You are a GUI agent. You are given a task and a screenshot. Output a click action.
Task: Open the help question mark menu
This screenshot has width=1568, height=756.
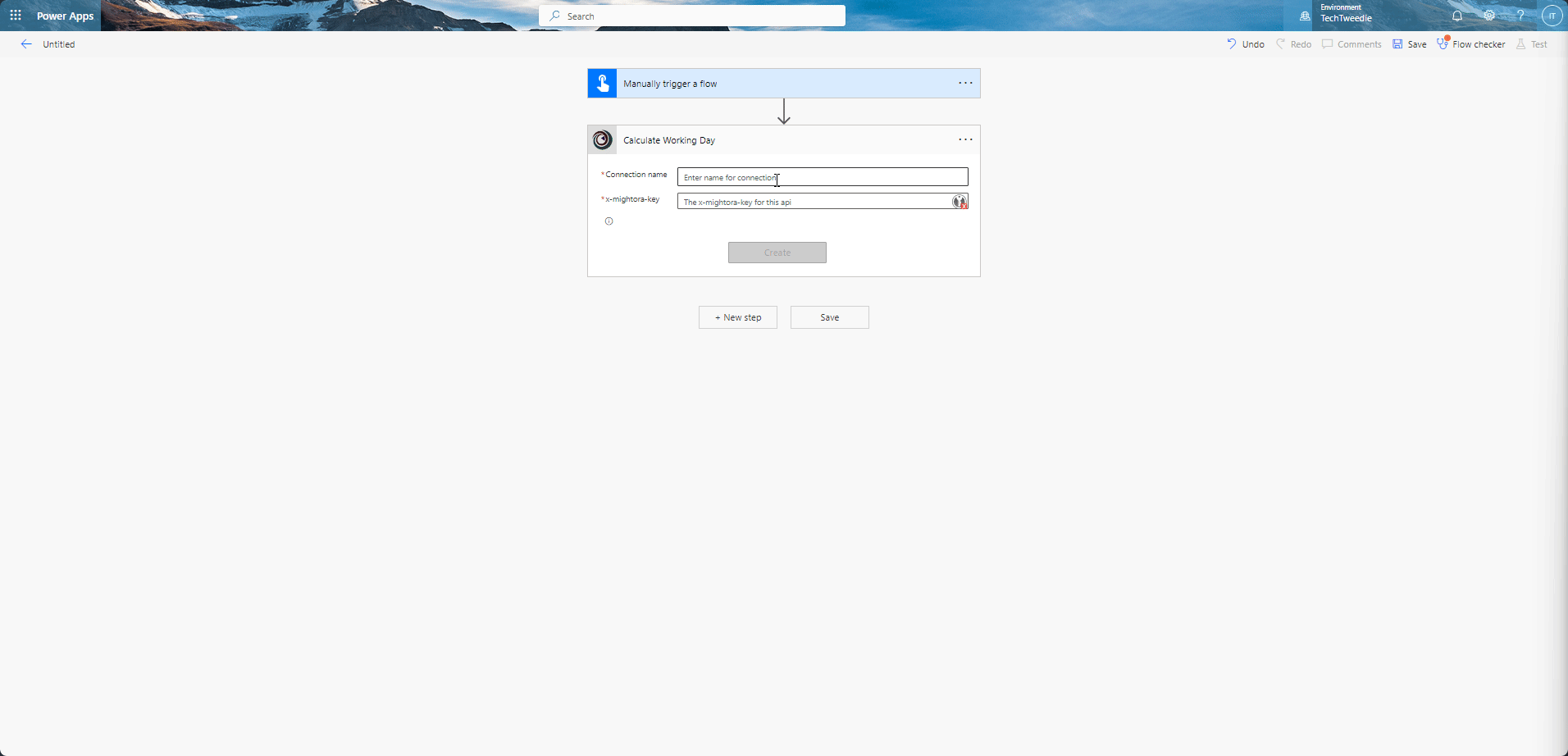pos(1521,15)
